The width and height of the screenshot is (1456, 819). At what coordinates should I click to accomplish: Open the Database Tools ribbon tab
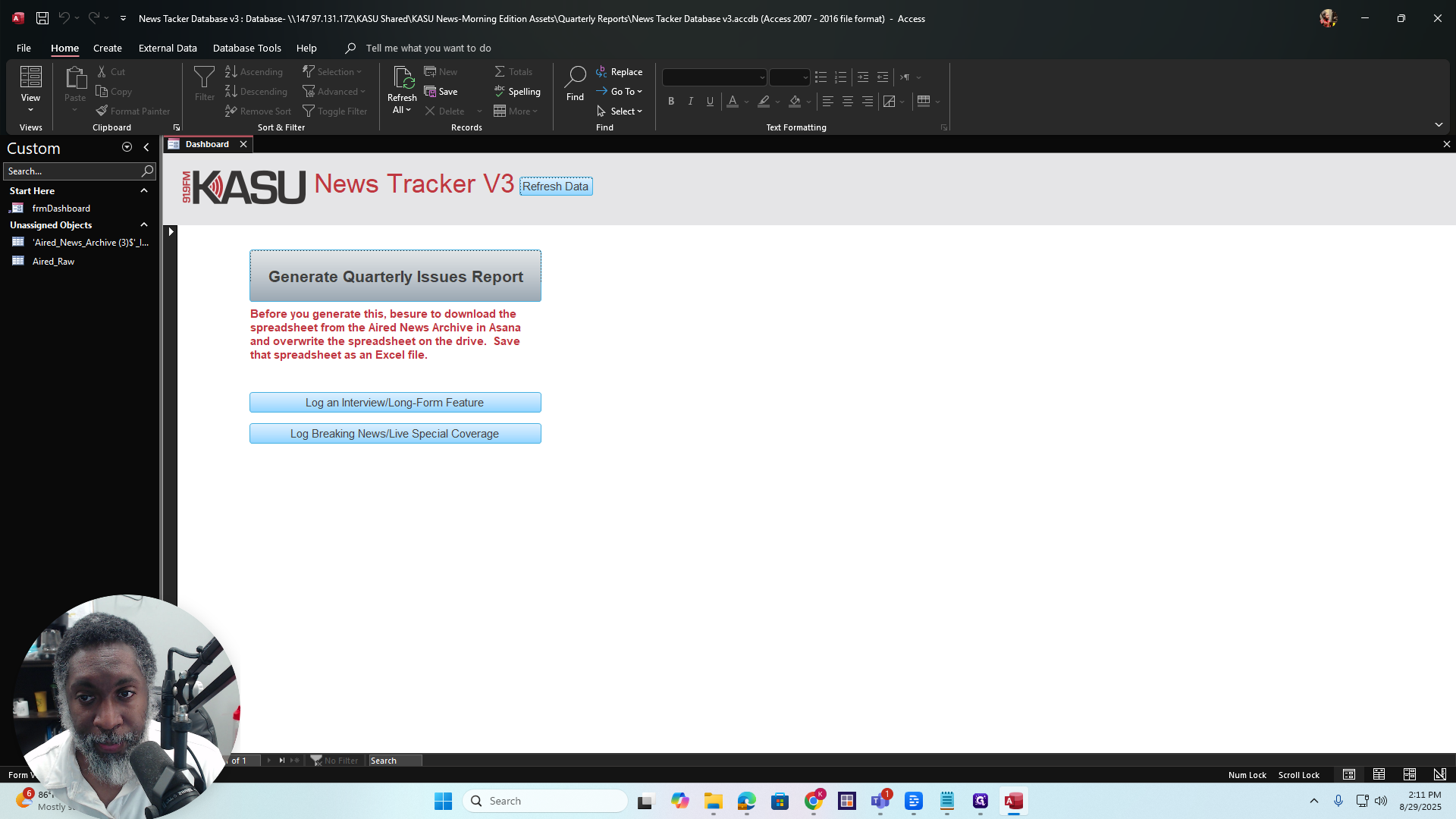click(246, 48)
